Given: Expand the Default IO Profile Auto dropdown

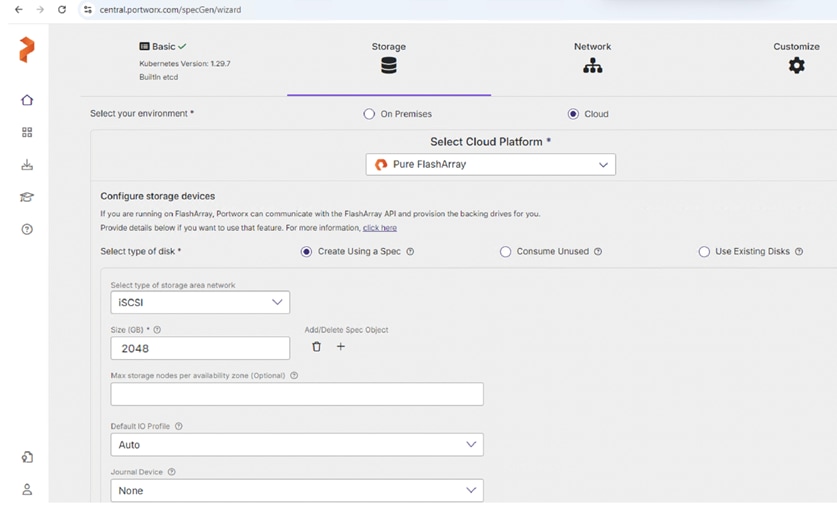Looking at the screenshot, I should (297, 445).
